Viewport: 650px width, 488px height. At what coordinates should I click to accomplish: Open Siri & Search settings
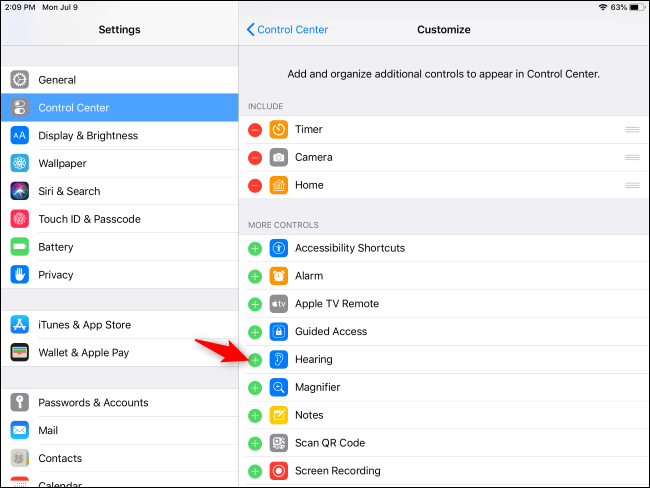[69, 191]
